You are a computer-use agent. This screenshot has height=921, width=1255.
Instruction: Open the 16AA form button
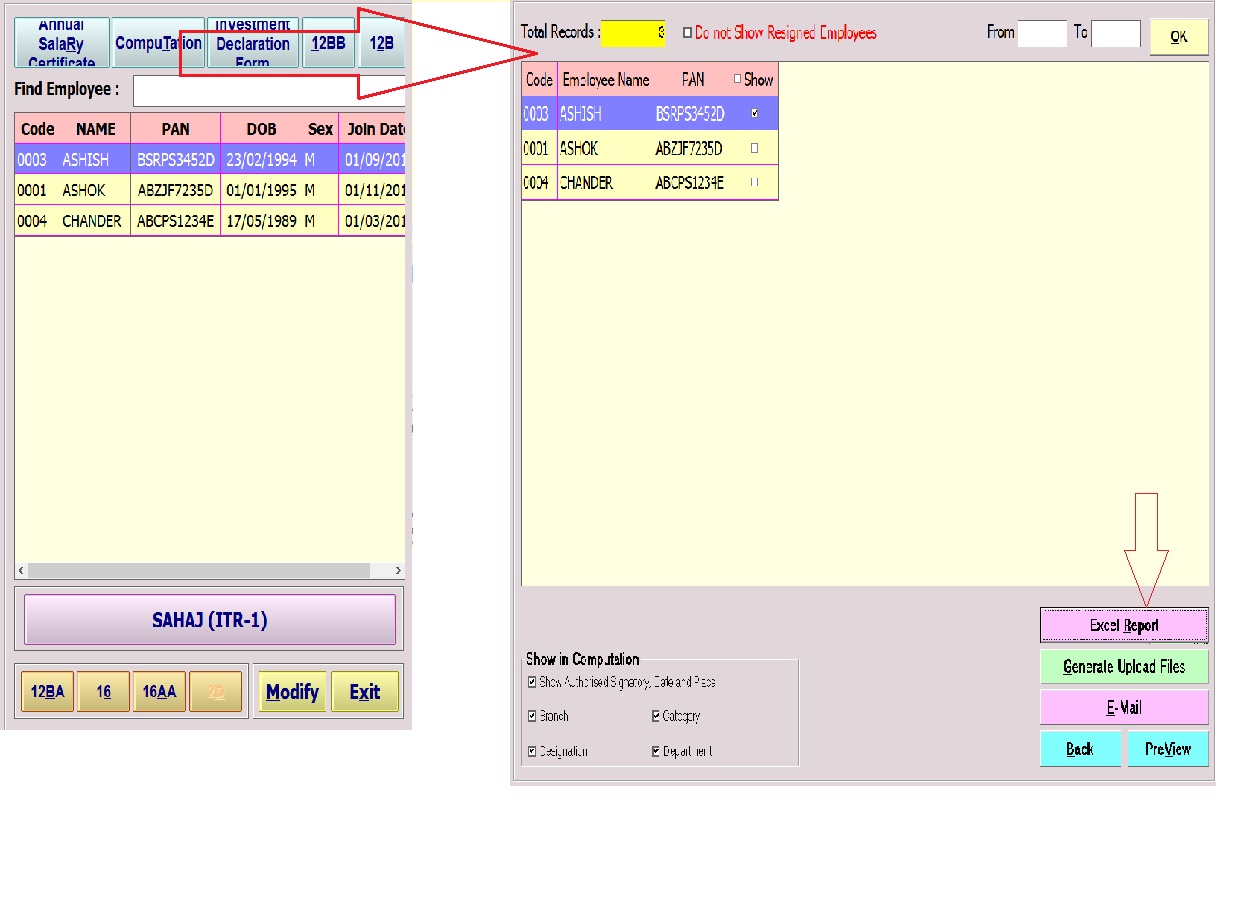coord(159,692)
